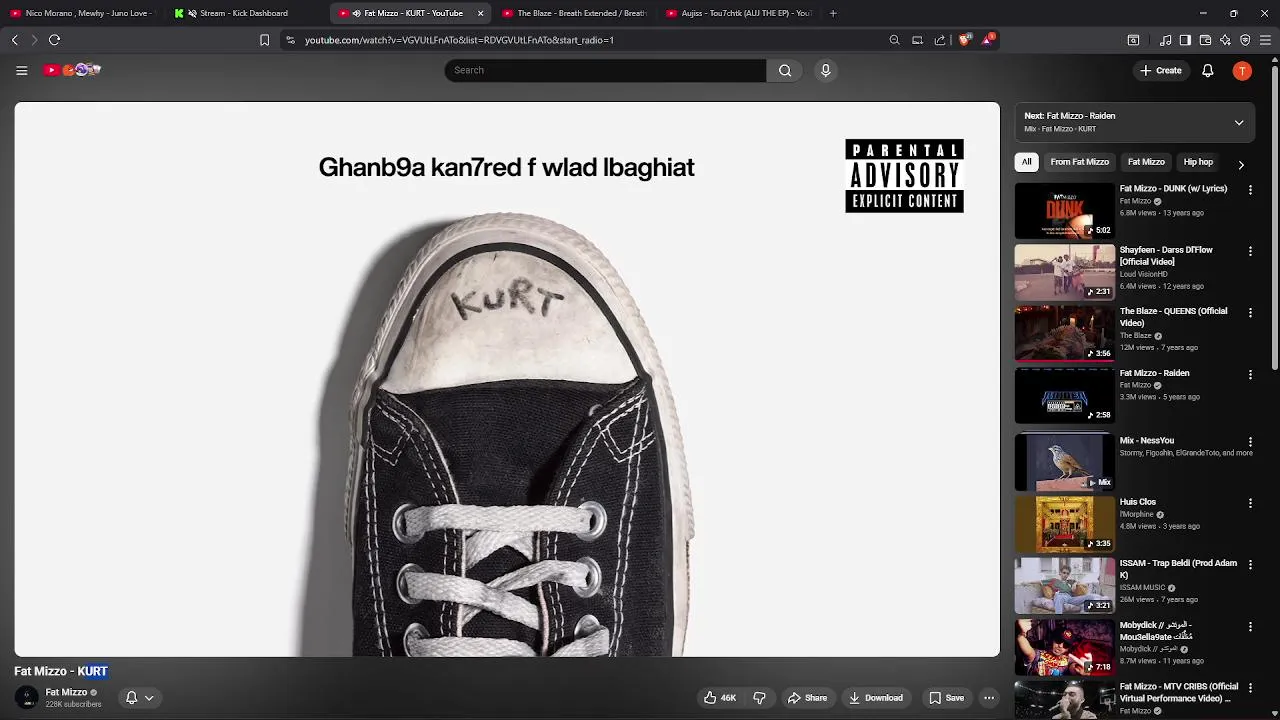Open more actions ellipsis under video

click(x=989, y=698)
